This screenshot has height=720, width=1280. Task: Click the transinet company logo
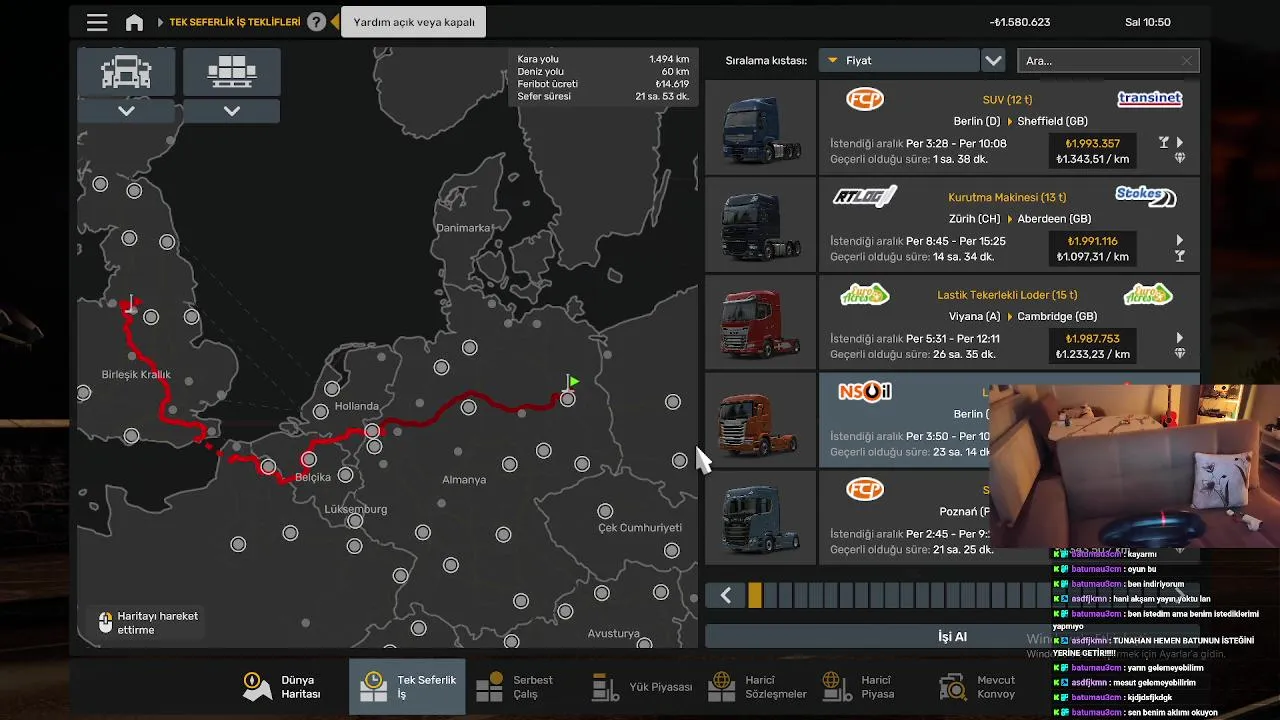coord(1150,98)
